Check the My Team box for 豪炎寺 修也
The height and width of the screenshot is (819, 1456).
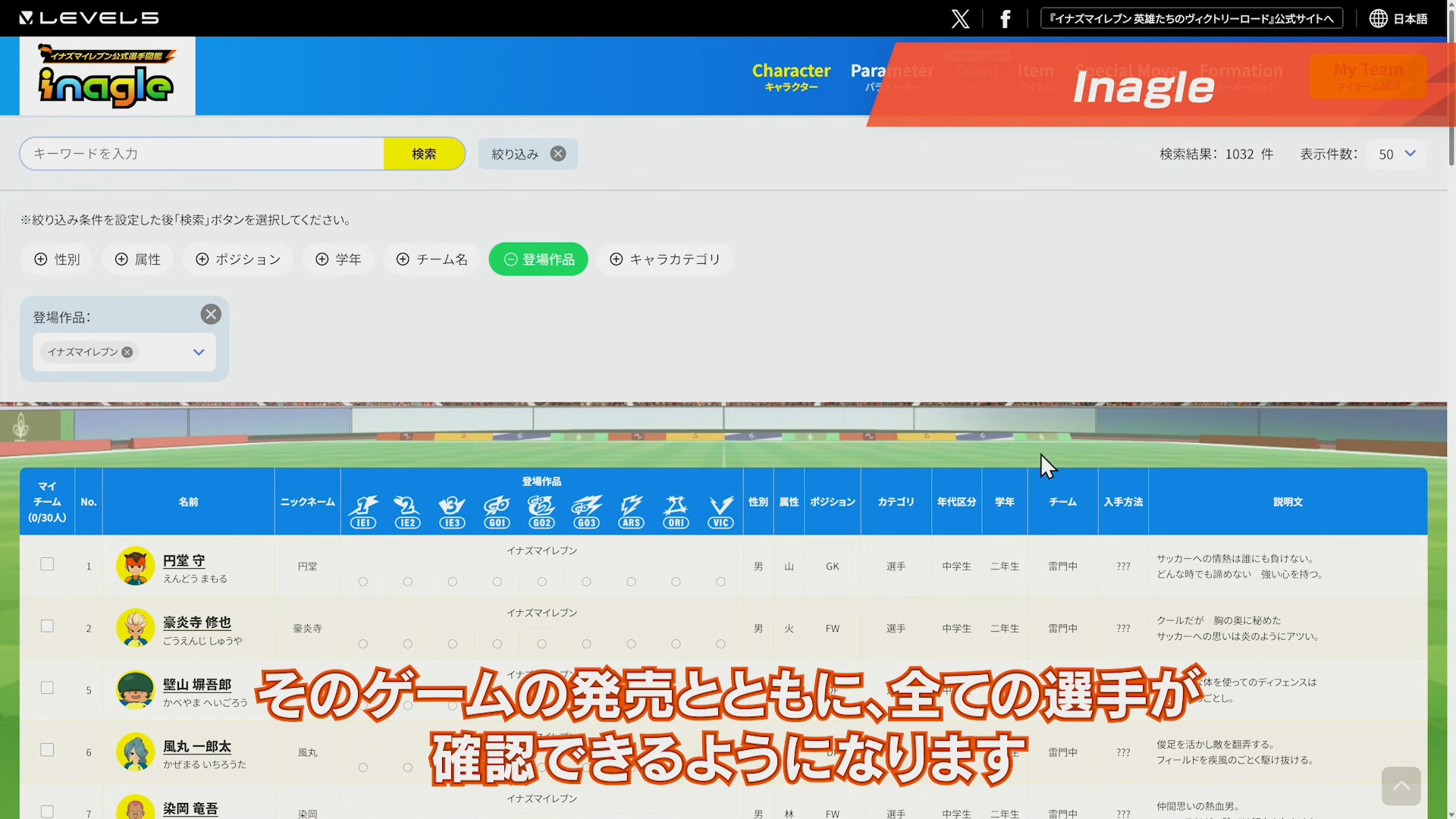pyautogui.click(x=47, y=626)
